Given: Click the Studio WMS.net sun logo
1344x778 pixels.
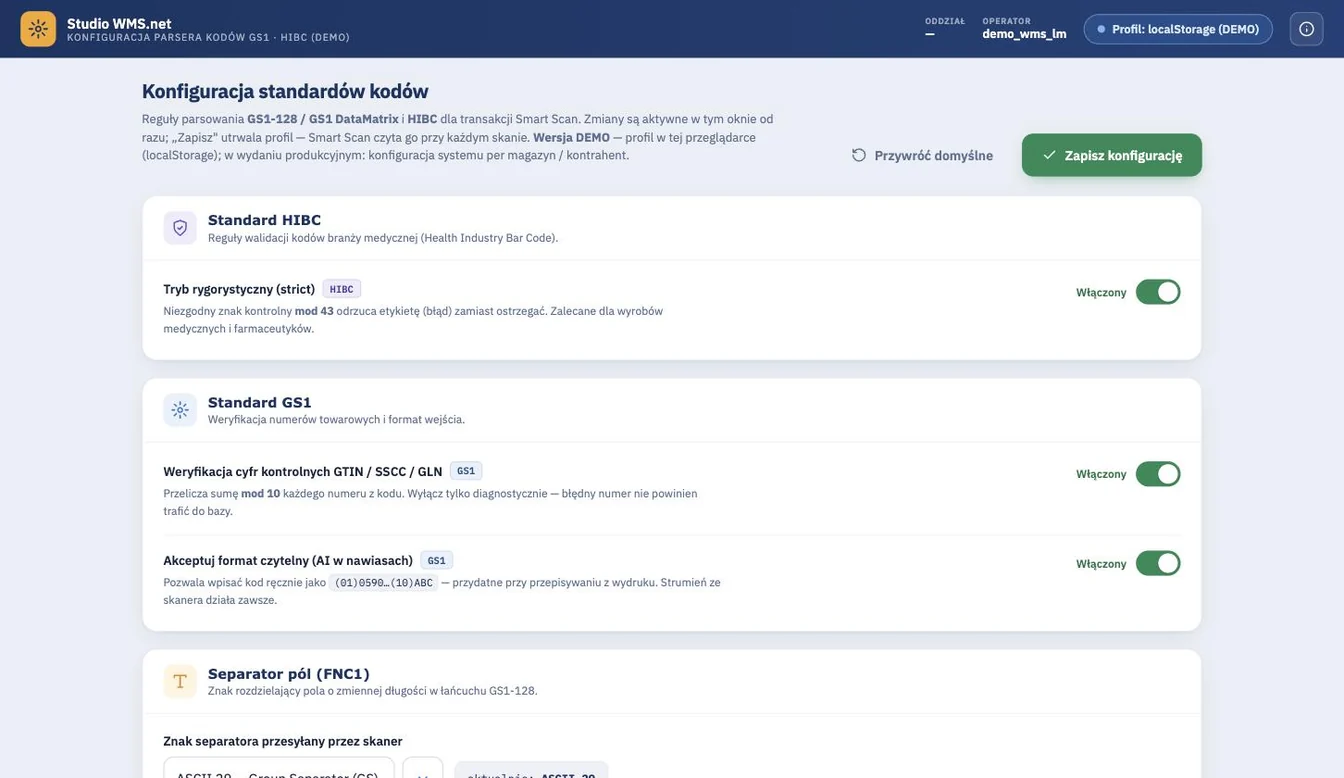Looking at the screenshot, I should 38,29.
